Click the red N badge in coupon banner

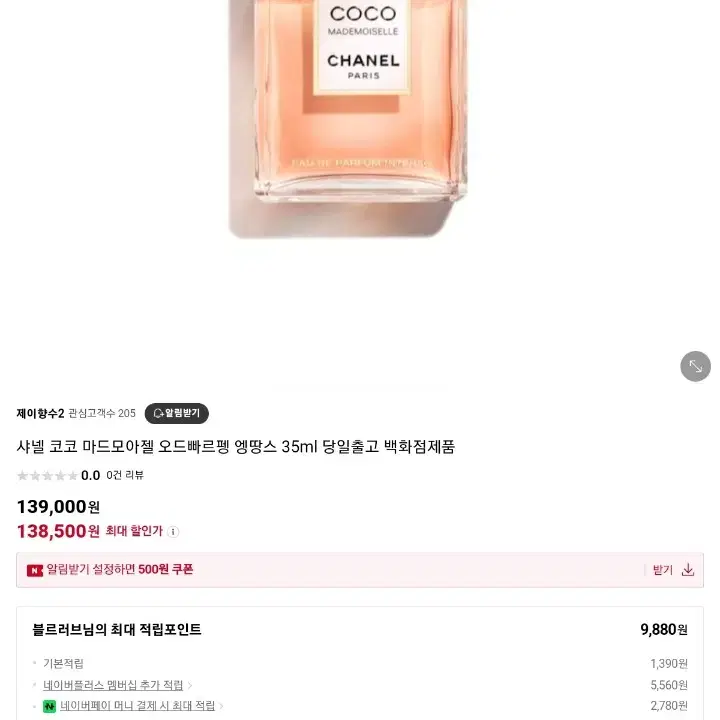point(34,570)
